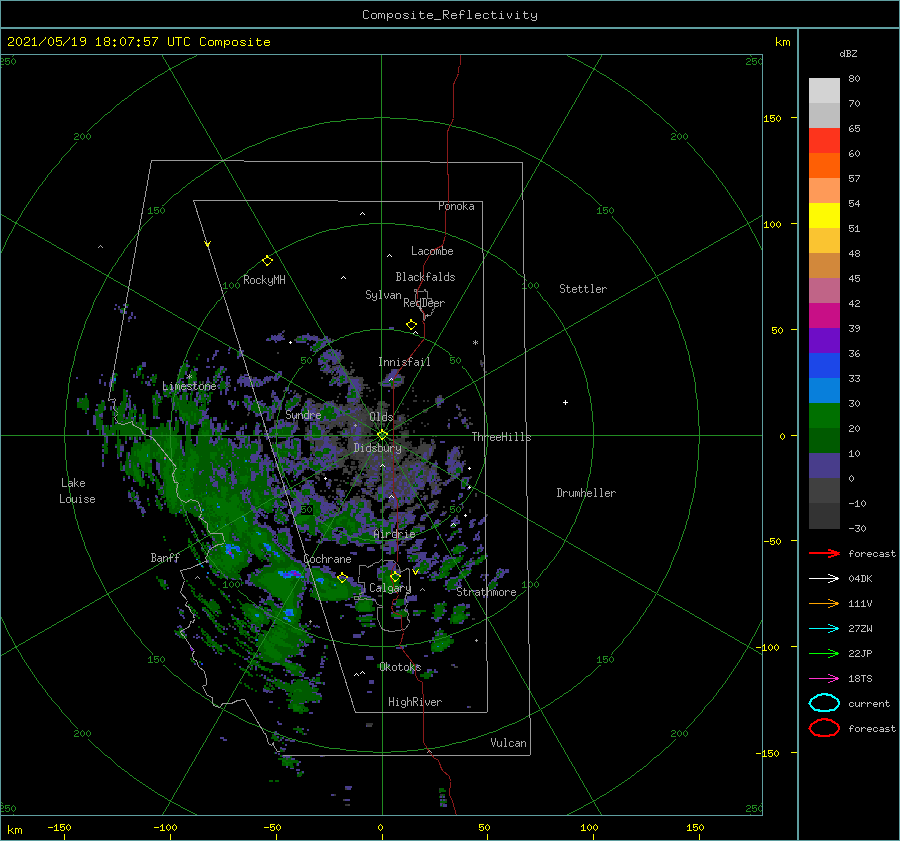Click the bright green swatch between 30 and 20

click(x=824, y=416)
